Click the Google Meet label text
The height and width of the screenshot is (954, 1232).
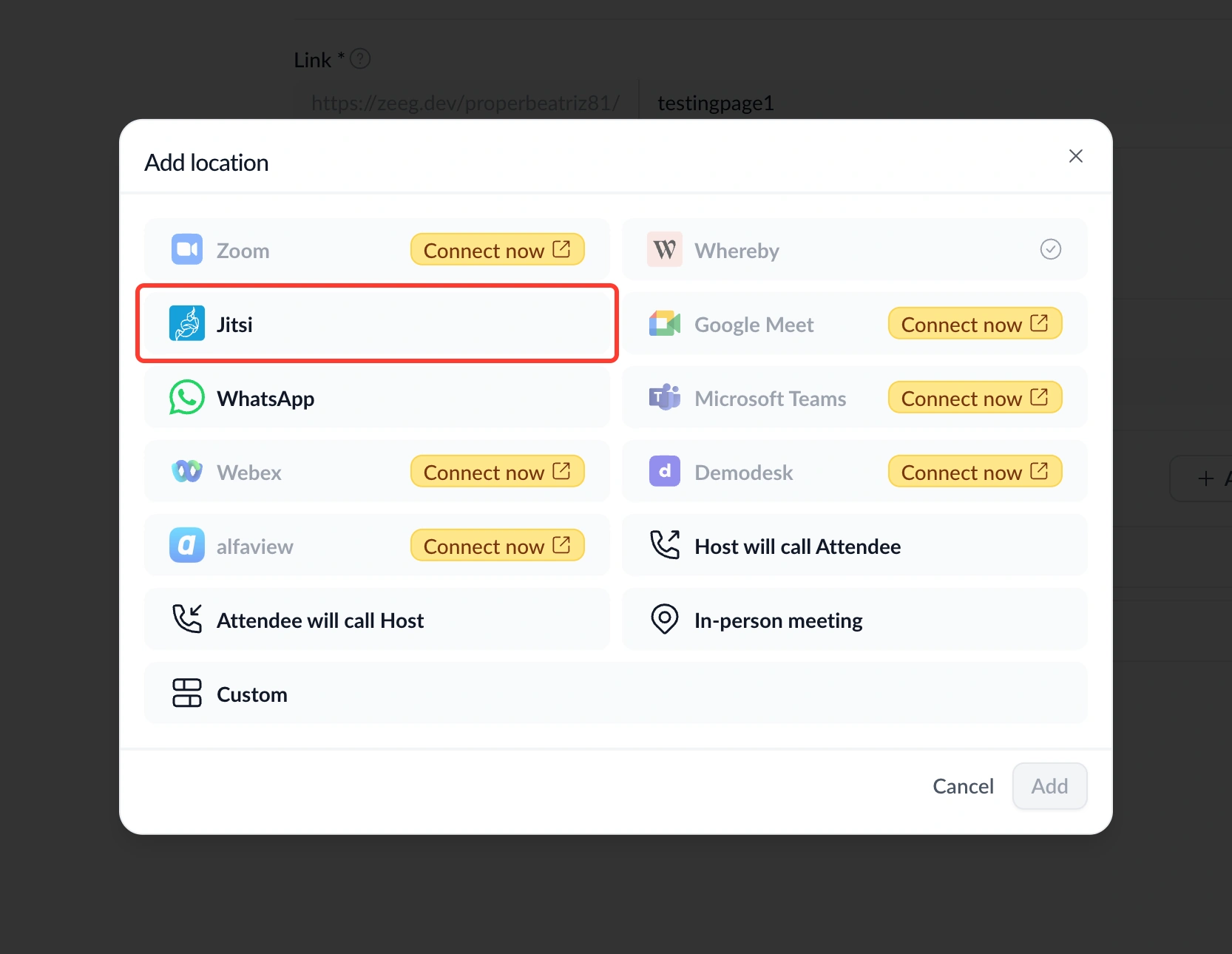point(754,325)
